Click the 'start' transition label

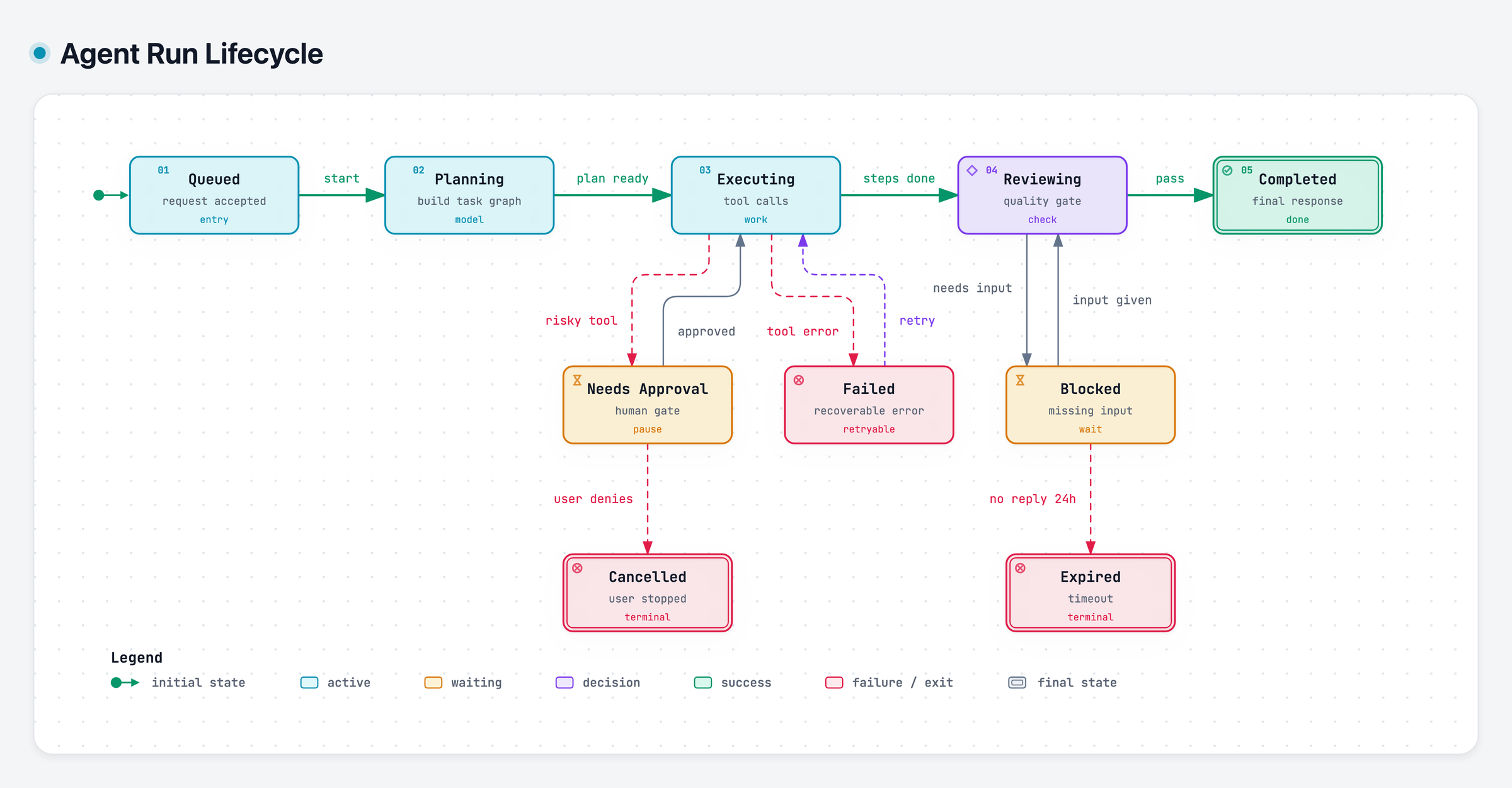342,178
